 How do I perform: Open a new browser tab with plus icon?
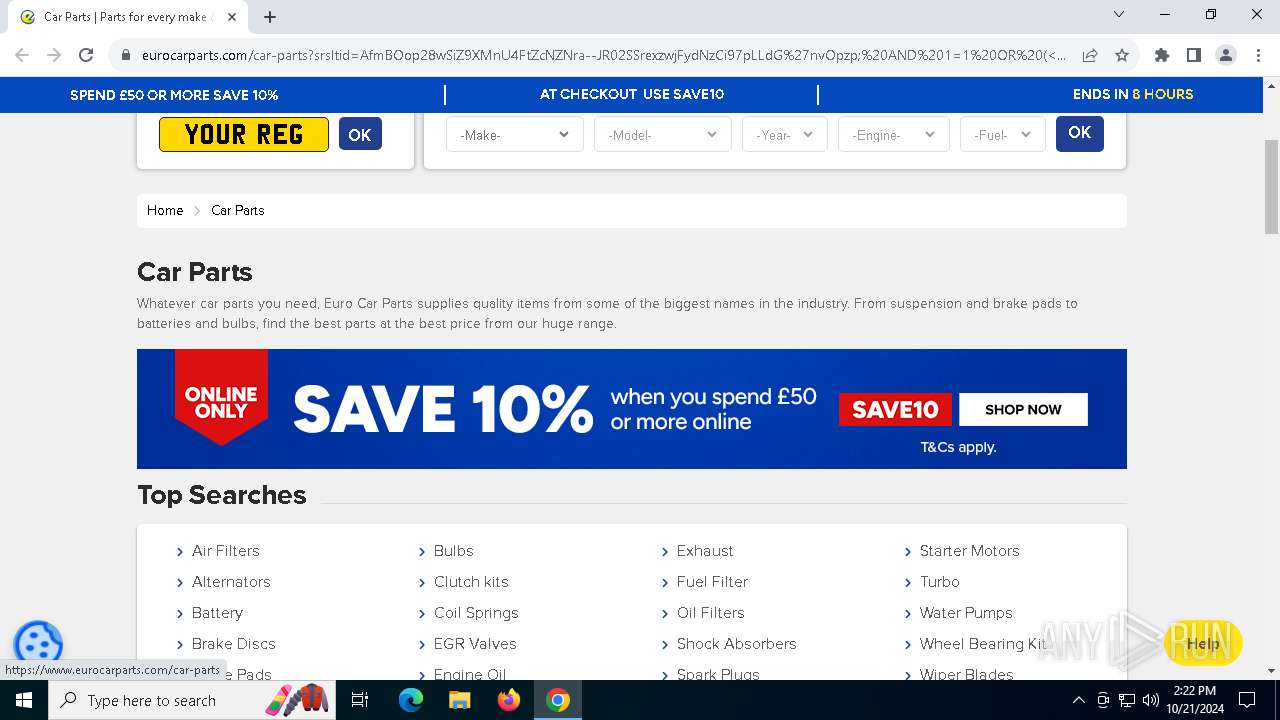tap(270, 16)
